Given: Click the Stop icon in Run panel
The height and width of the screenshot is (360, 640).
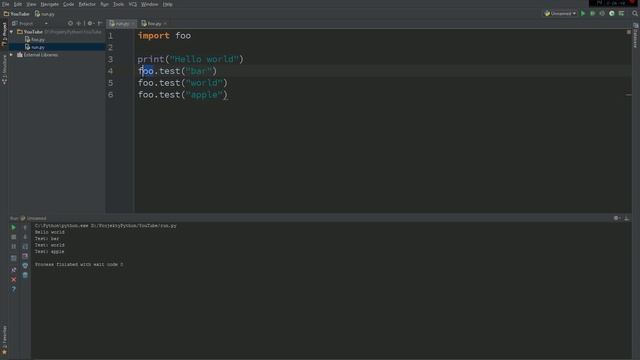Looking at the screenshot, I should [x=13, y=237].
